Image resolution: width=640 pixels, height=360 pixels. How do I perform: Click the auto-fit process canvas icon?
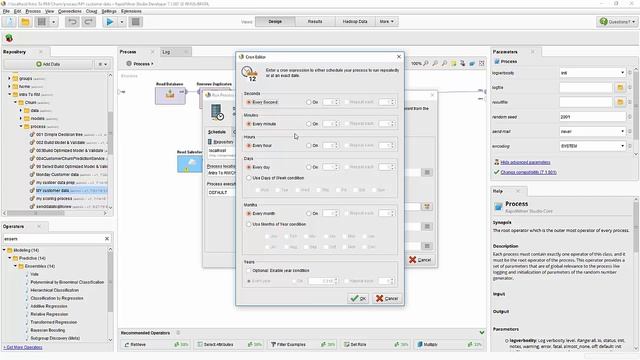(482, 63)
